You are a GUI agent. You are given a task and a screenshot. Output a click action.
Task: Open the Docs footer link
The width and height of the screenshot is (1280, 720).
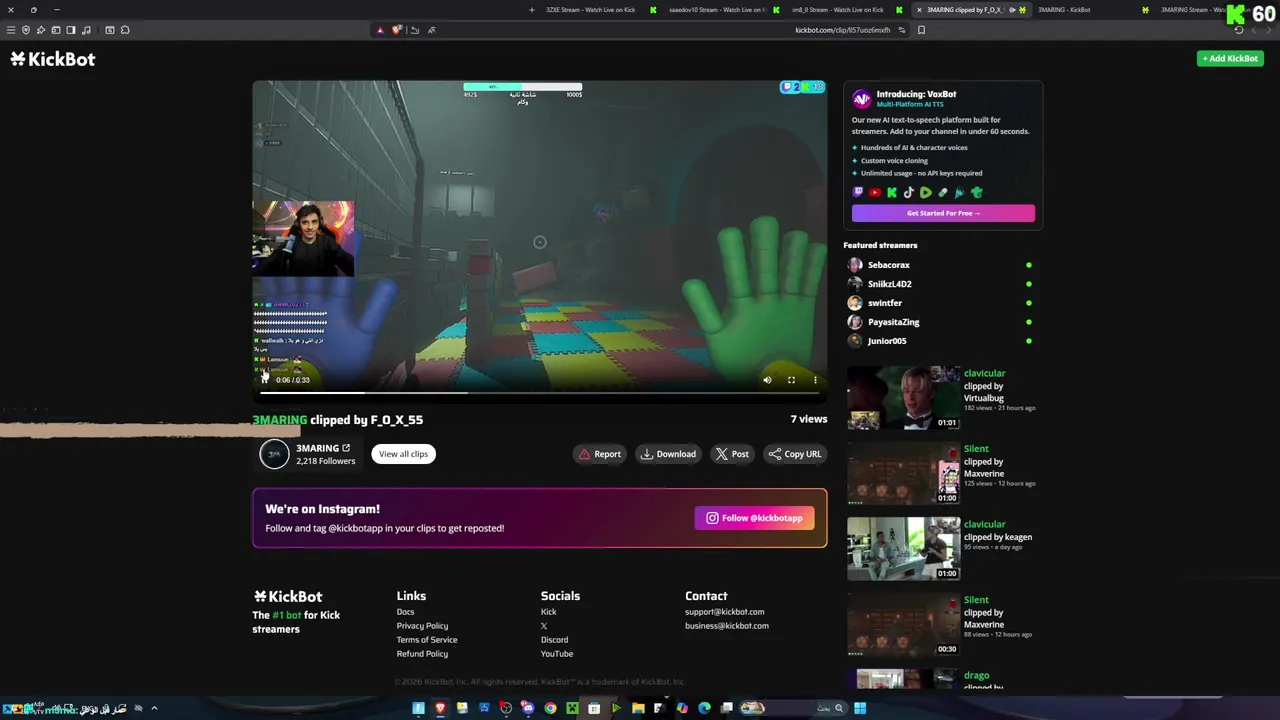click(405, 612)
